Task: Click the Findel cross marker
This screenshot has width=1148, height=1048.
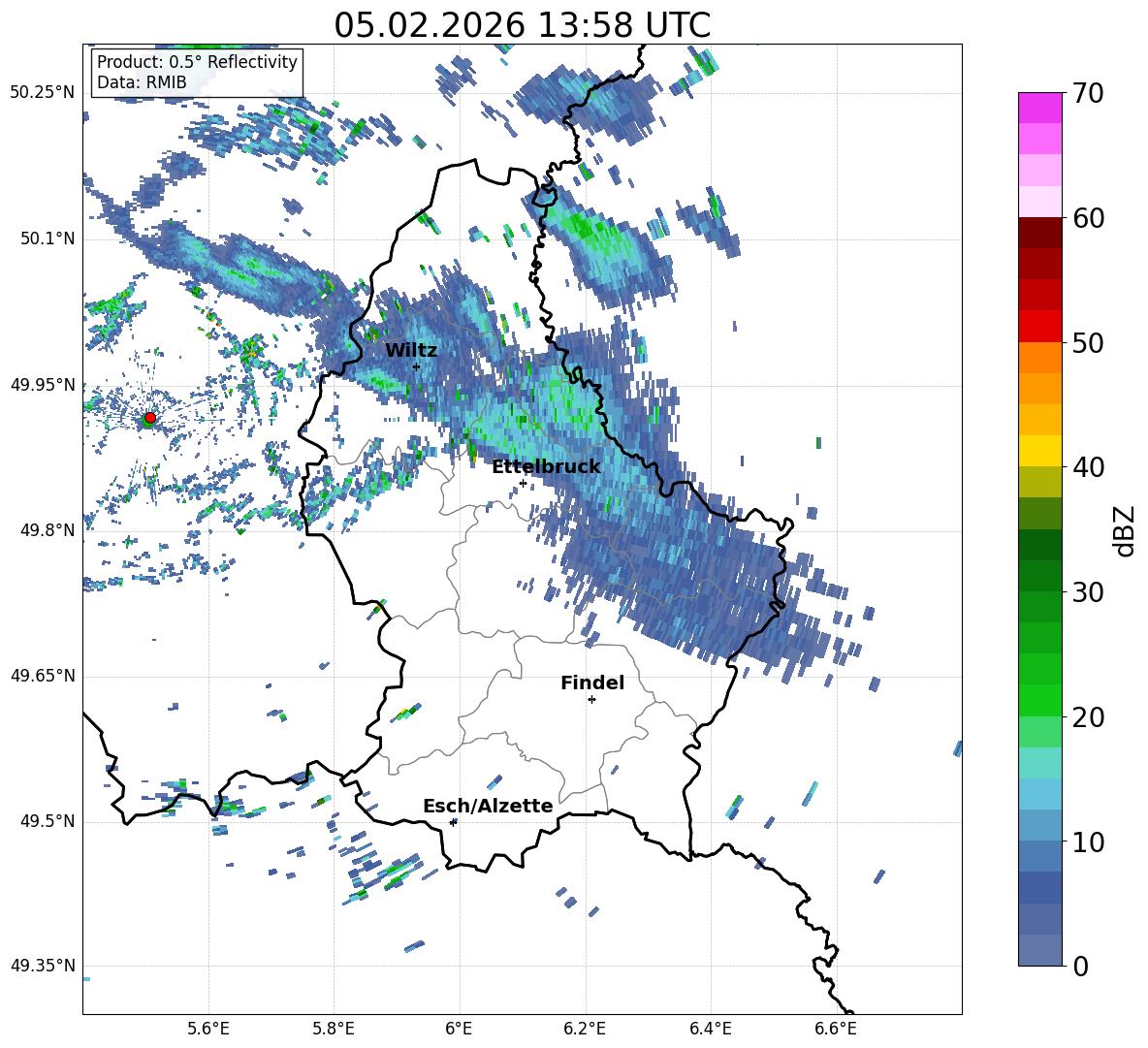Action: click(591, 700)
